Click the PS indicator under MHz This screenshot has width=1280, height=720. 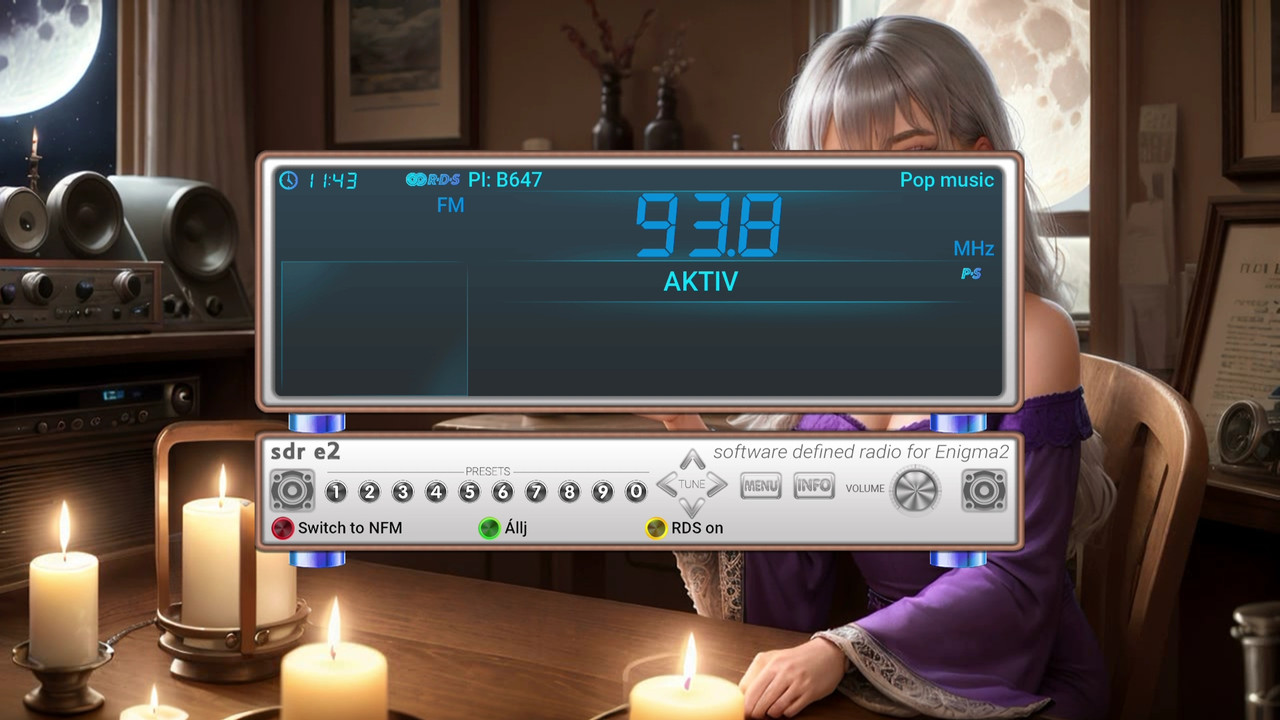click(x=971, y=273)
